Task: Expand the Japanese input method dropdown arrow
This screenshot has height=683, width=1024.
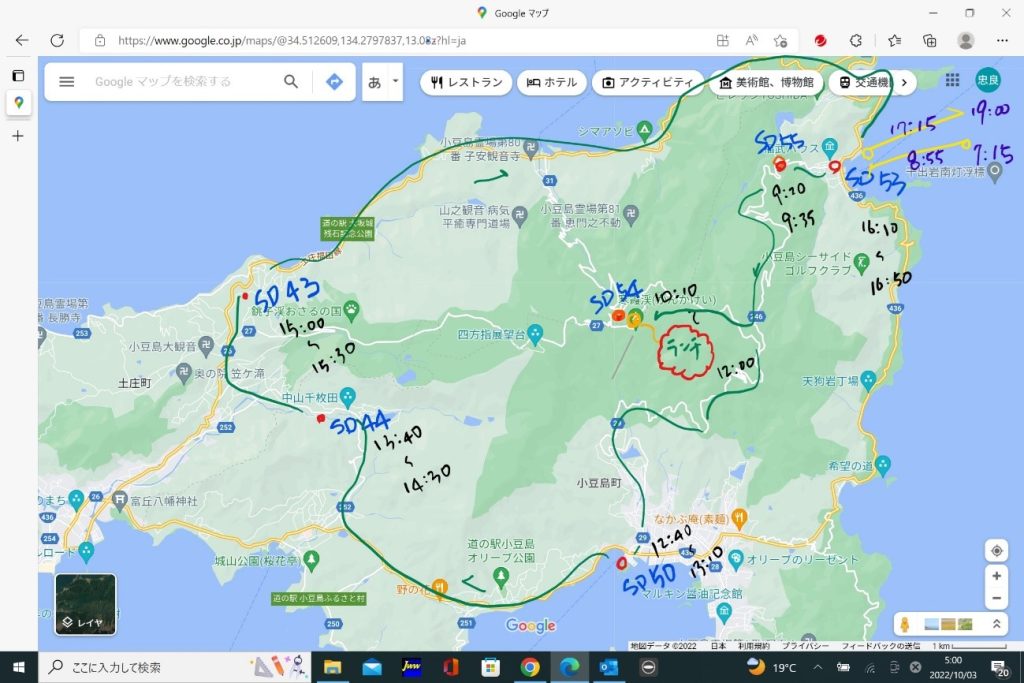Action: tap(395, 81)
